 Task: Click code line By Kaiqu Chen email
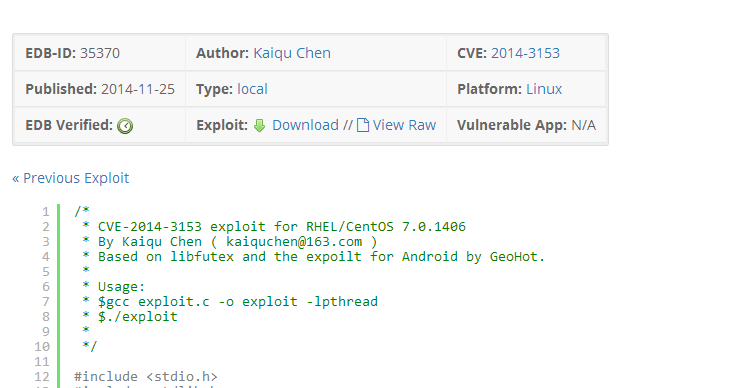[230, 242]
